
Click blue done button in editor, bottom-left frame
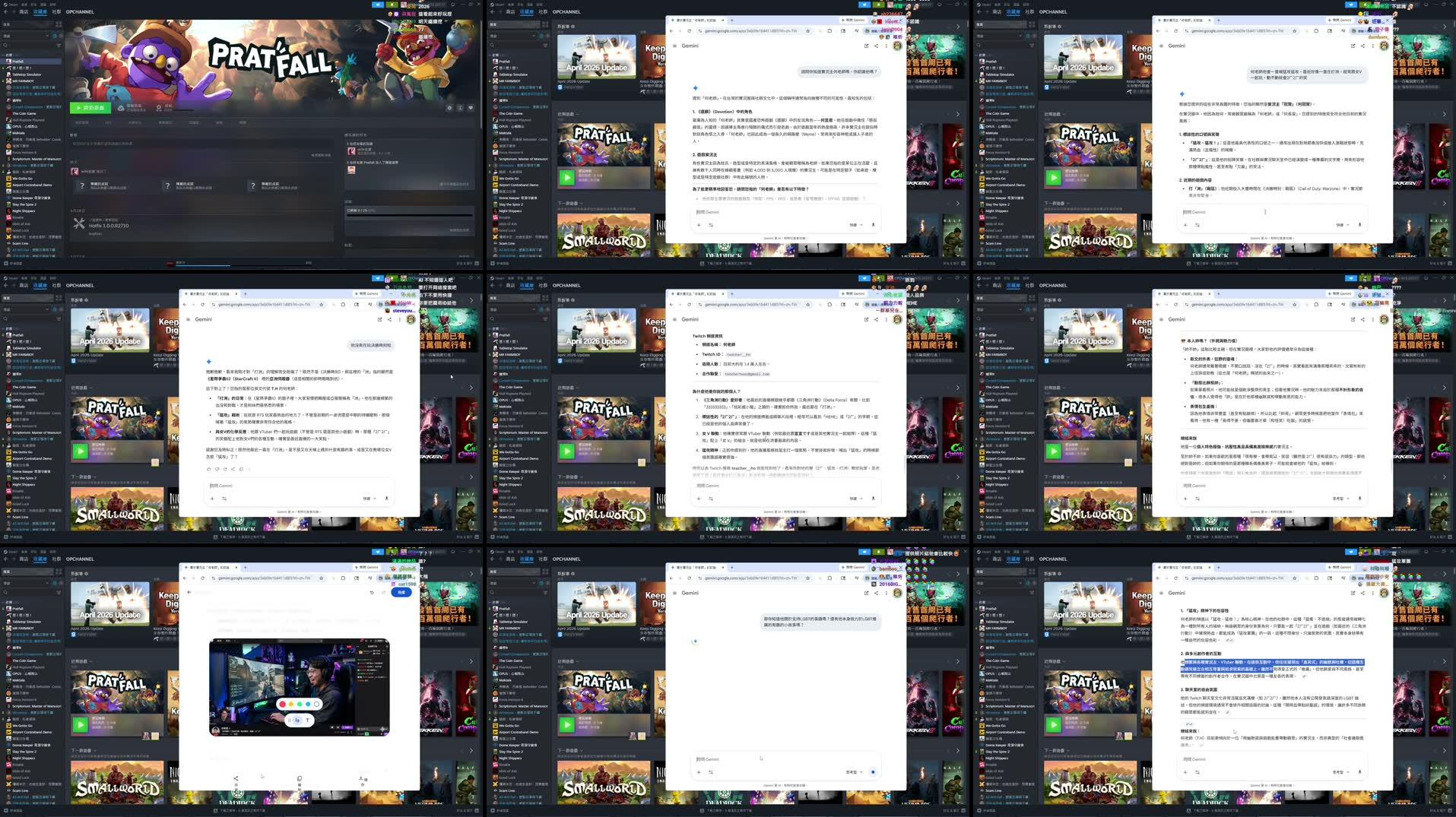pos(402,592)
